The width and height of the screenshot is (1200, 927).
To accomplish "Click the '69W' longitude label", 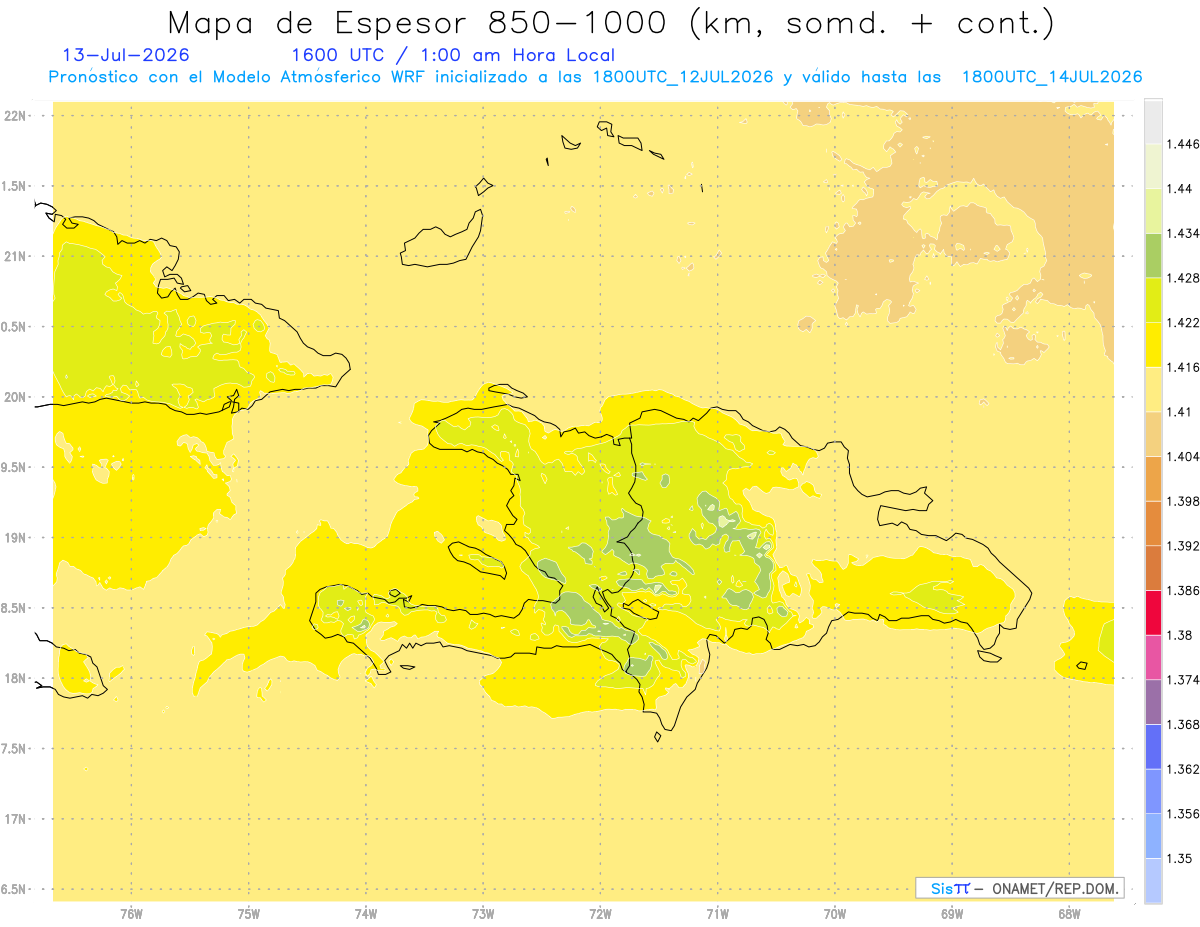I will tap(952, 914).
